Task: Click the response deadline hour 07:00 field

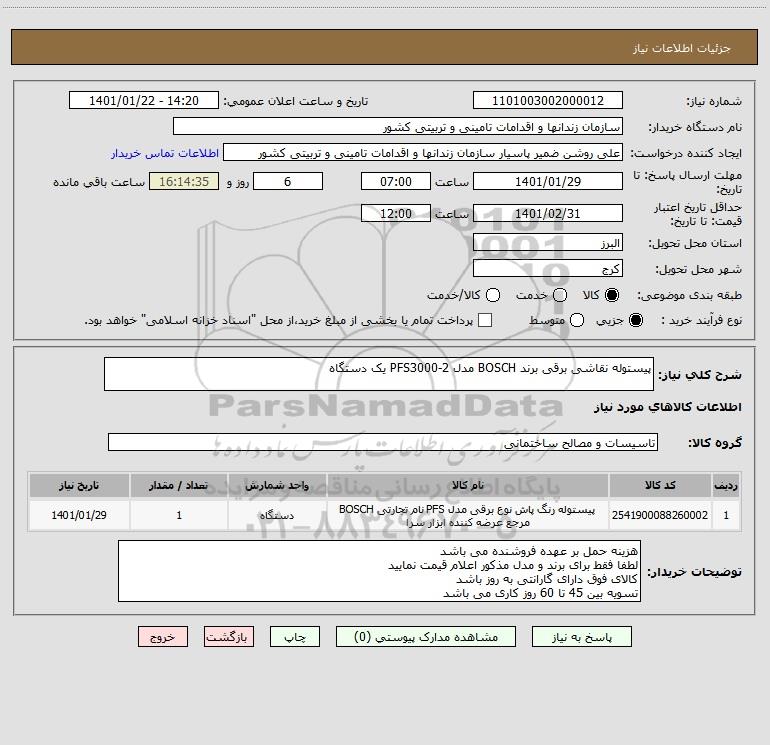Action: [396, 181]
